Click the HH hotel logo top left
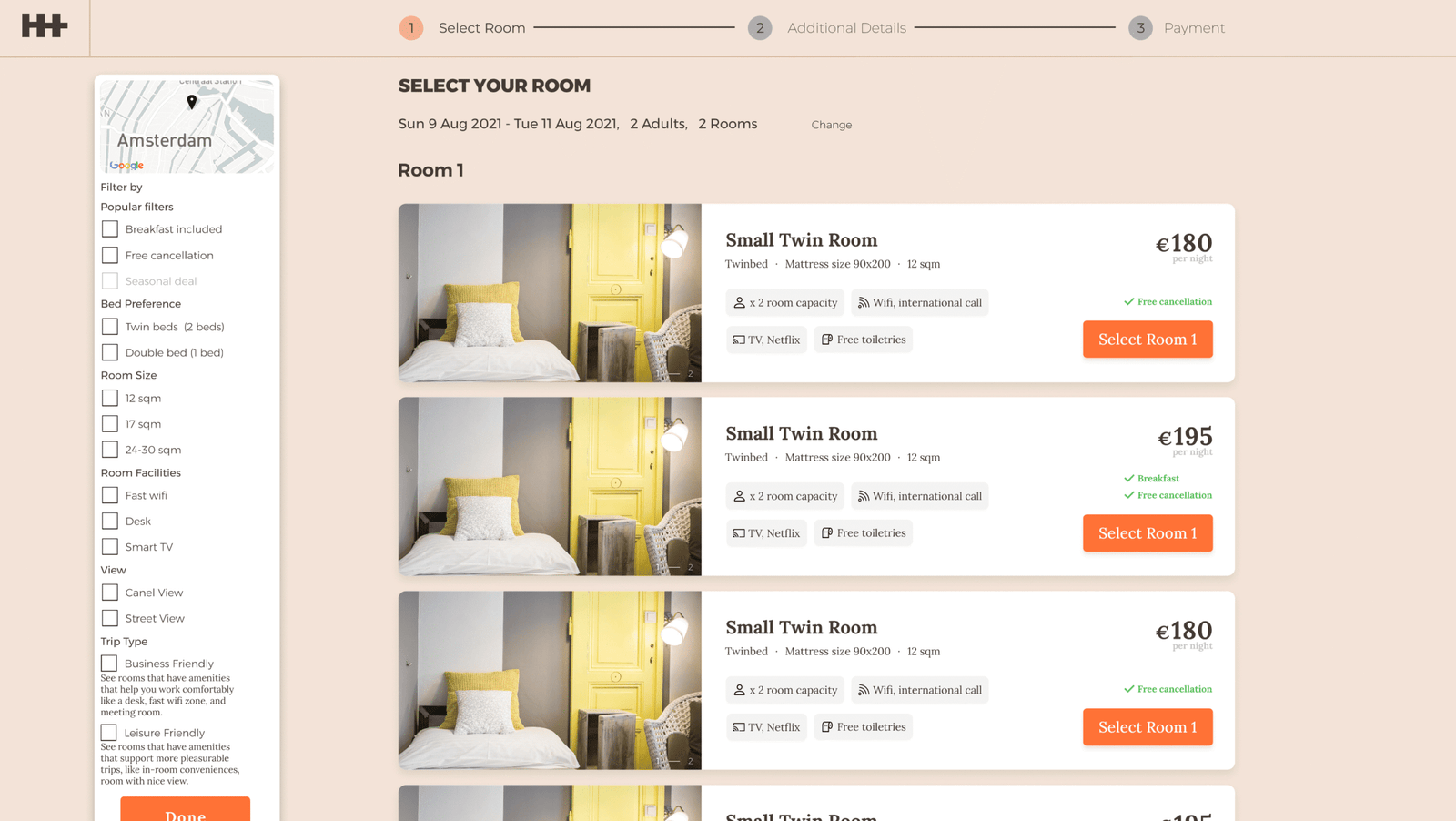The image size is (1456, 821). point(43,27)
